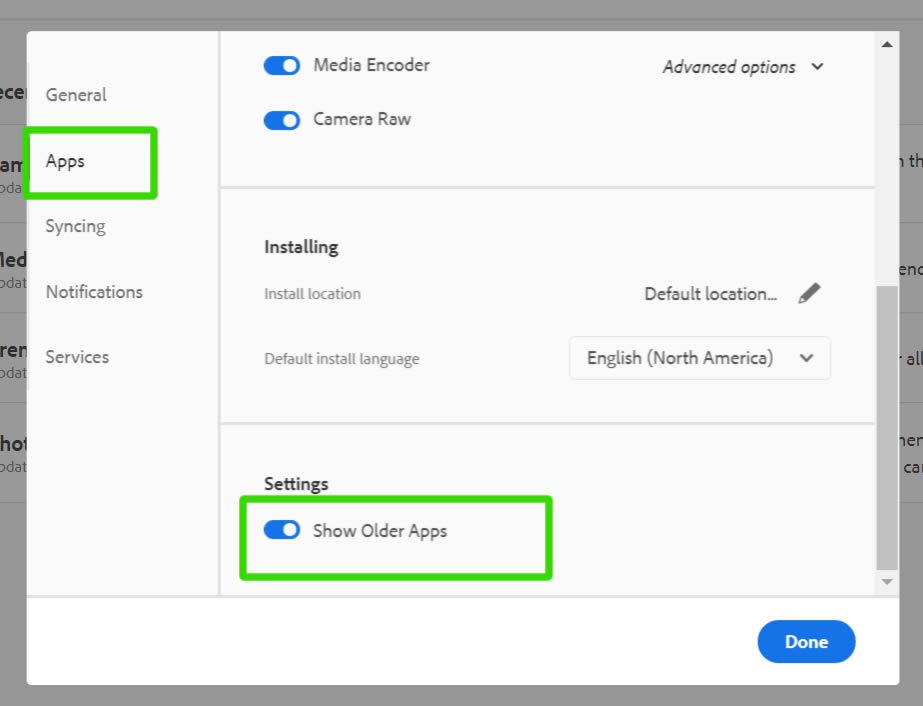Toggle the Media Encoder switch
The image size is (923, 706).
coord(282,66)
